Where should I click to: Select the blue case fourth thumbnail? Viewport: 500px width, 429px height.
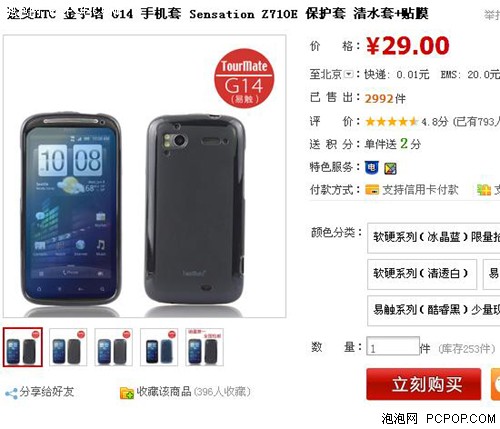[x=159, y=347]
